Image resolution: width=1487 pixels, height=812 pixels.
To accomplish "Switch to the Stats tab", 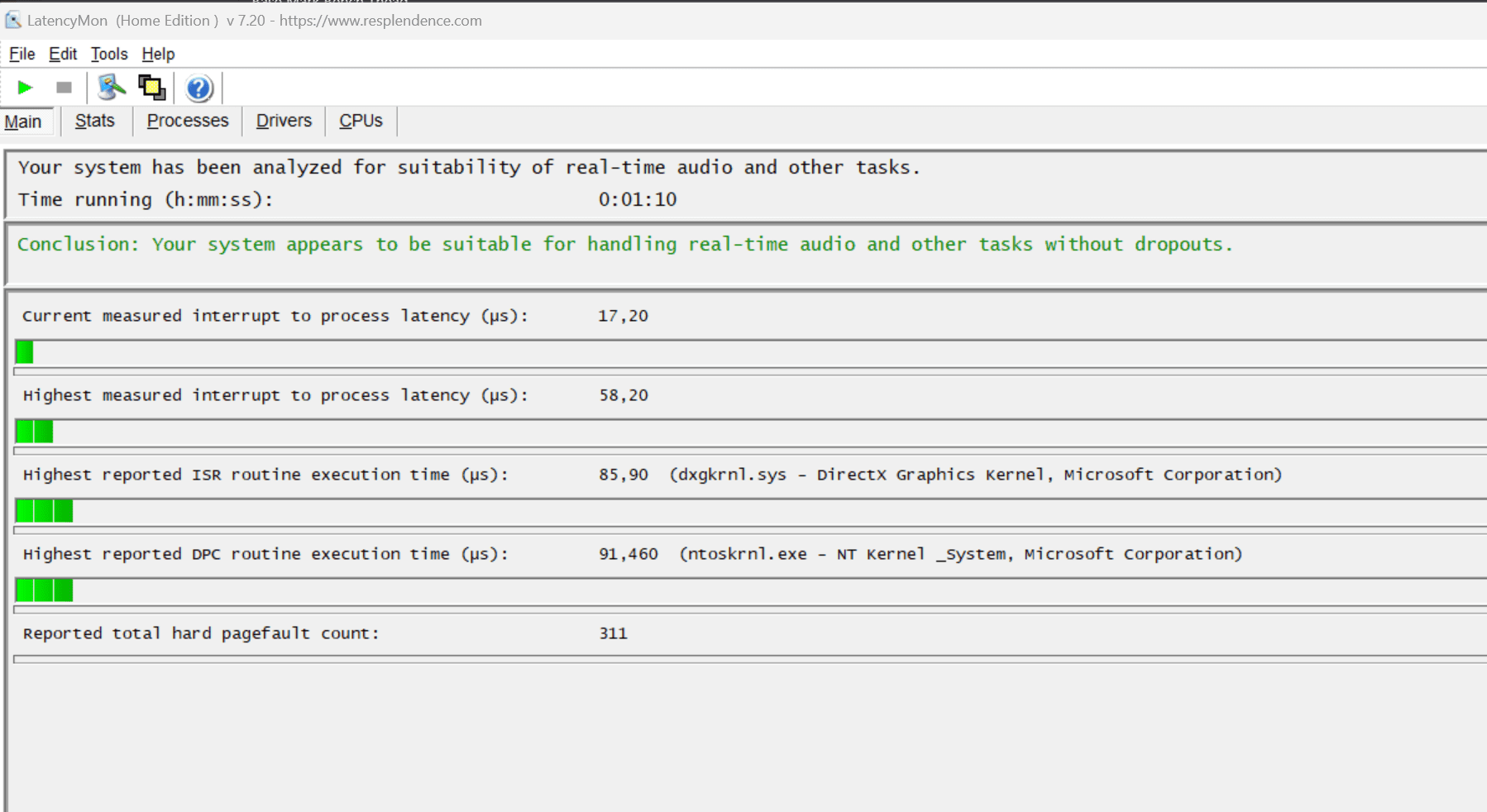I will coord(95,121).
